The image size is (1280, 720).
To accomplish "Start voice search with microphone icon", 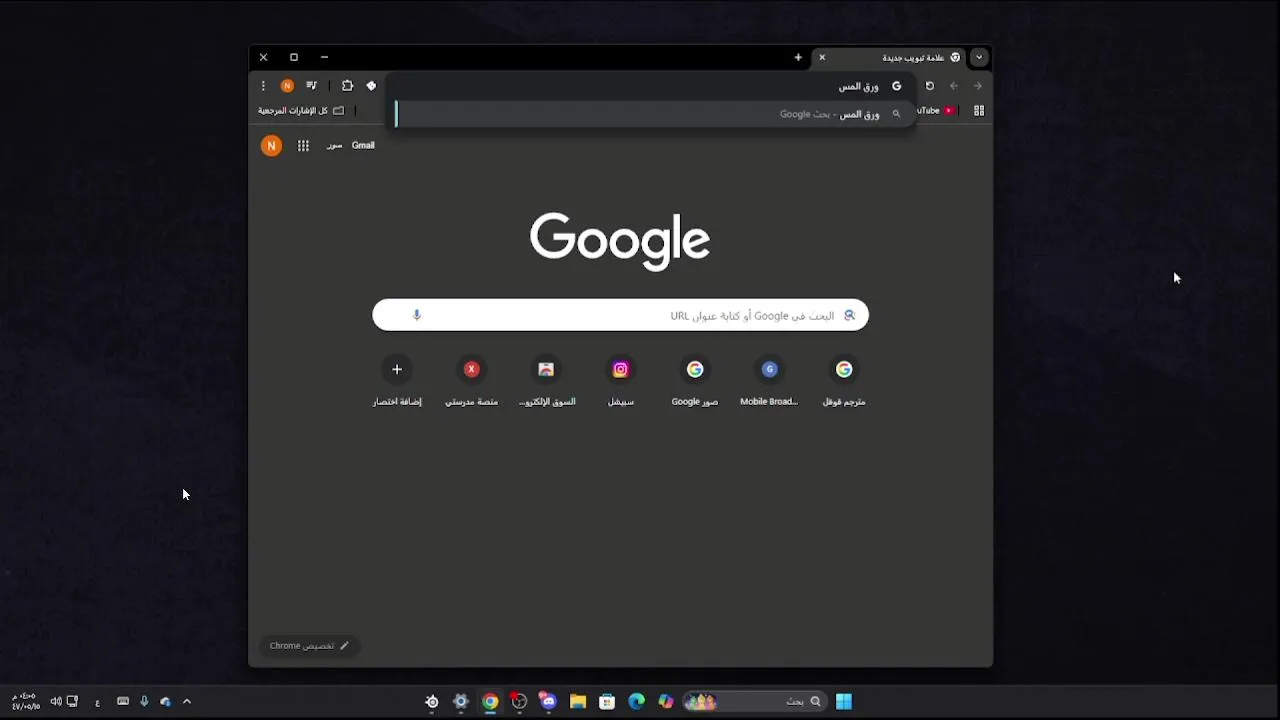I will [x=417, y=315].
